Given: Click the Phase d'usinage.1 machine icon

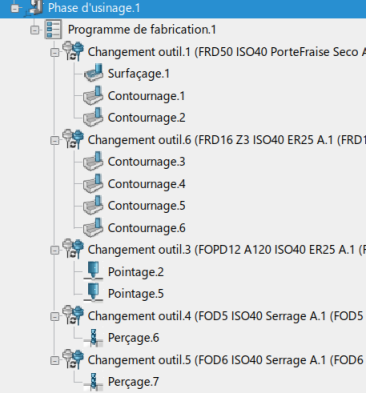Looking at the screenshot, I should pyautogui.click(x=34, y=7).
